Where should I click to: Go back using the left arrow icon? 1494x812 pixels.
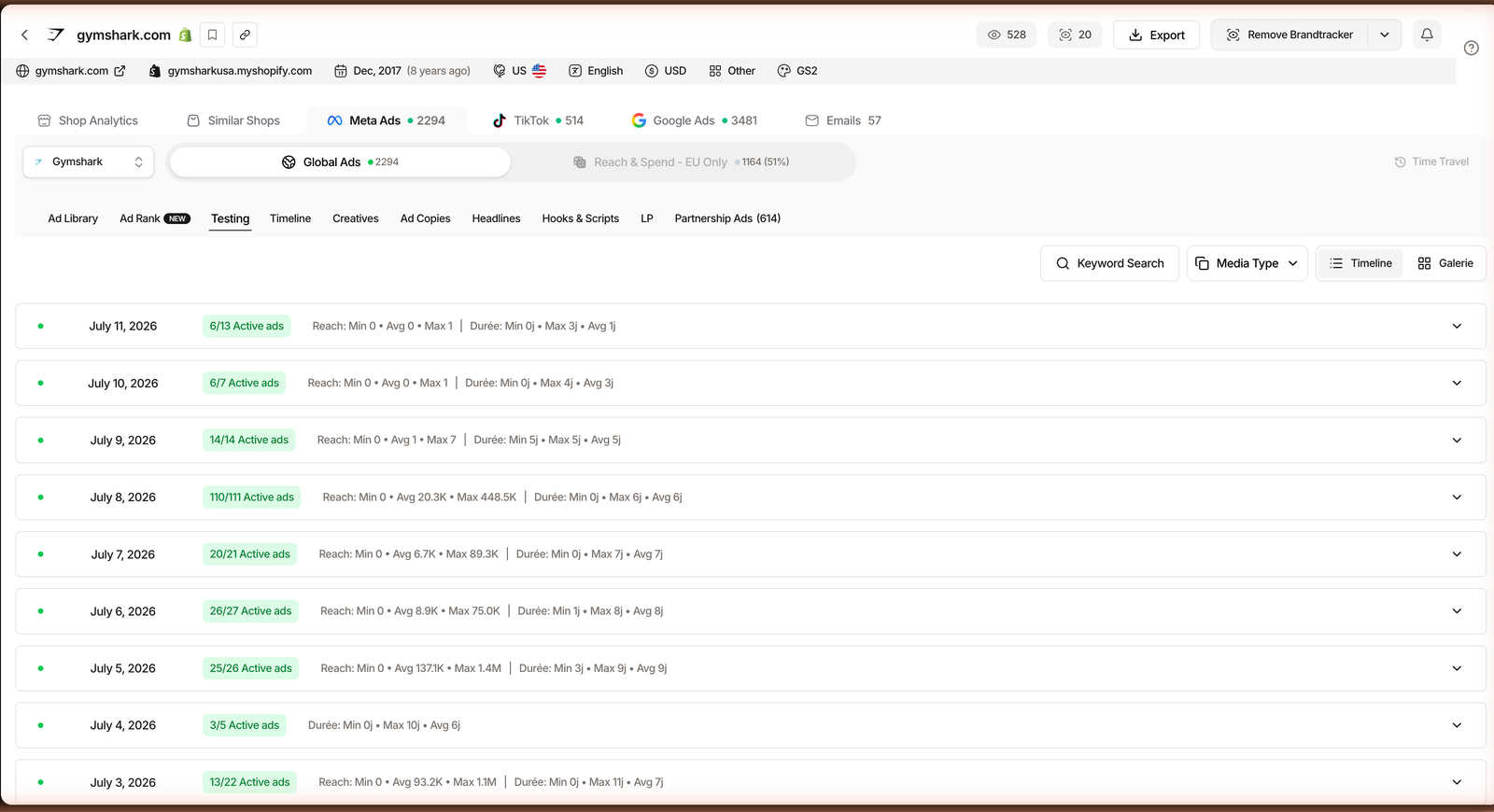[x=24, y=35]
